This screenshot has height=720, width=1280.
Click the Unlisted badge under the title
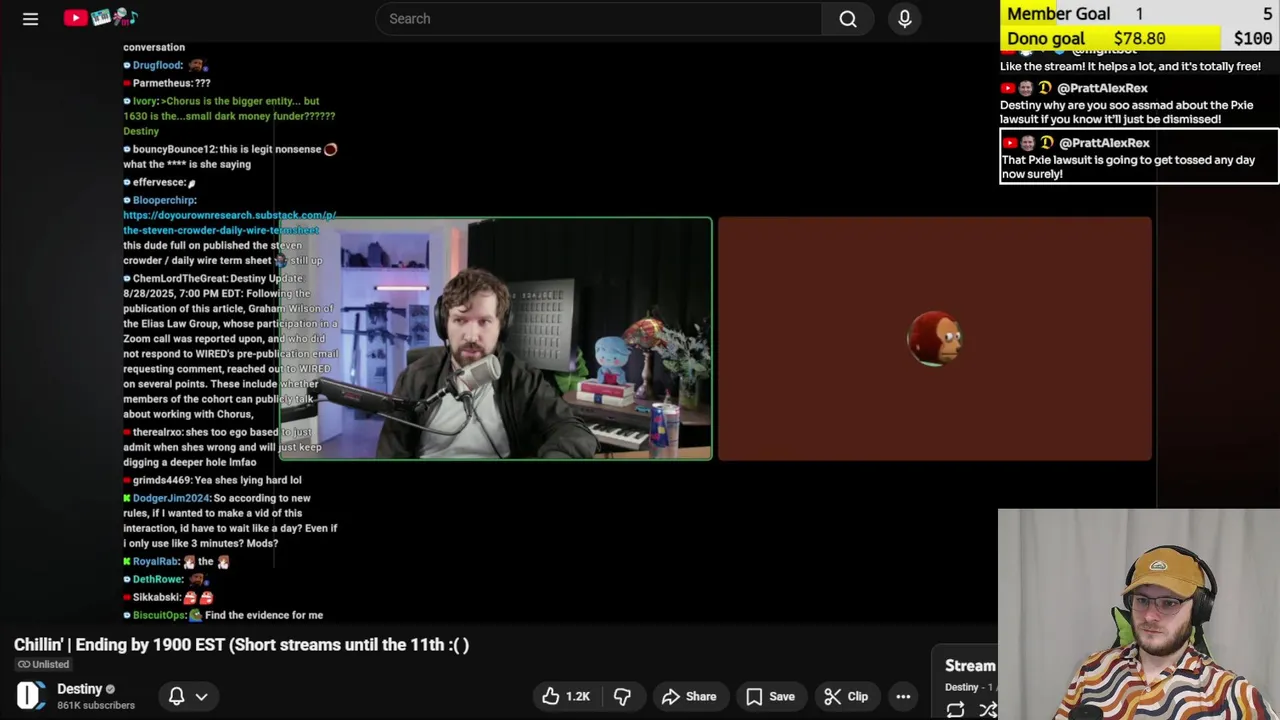(x=43, y=664)
